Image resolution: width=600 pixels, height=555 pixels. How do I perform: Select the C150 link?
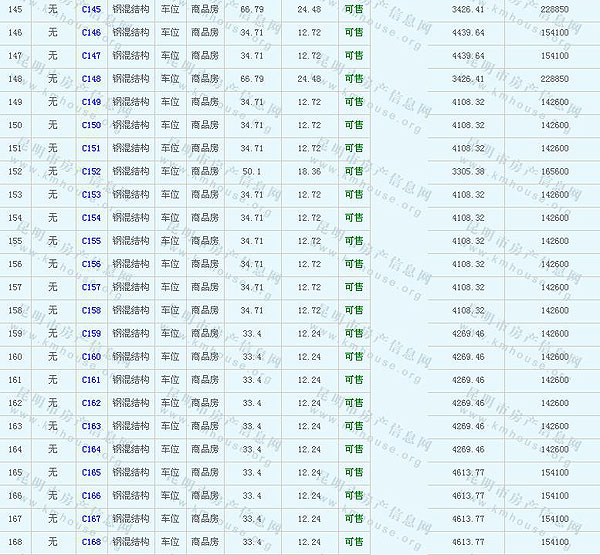91,125
